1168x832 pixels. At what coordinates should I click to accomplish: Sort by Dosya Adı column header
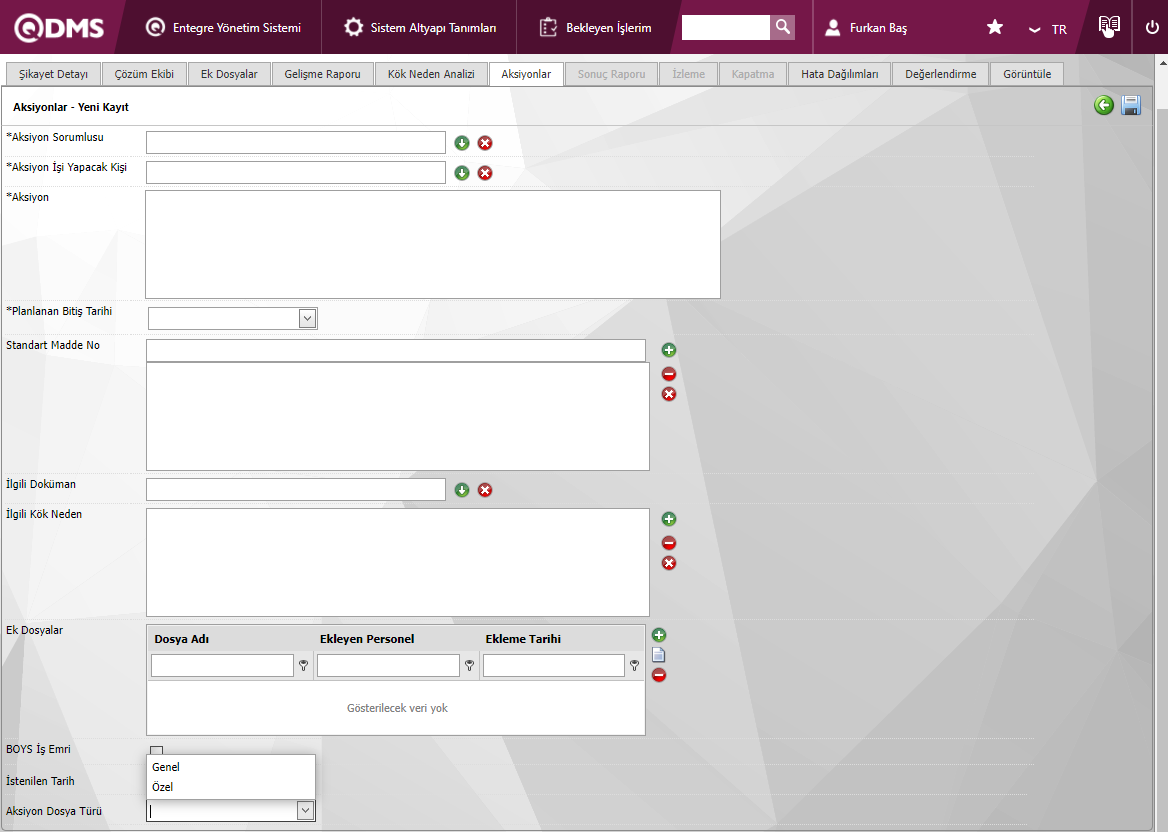[x=182, y=639]
